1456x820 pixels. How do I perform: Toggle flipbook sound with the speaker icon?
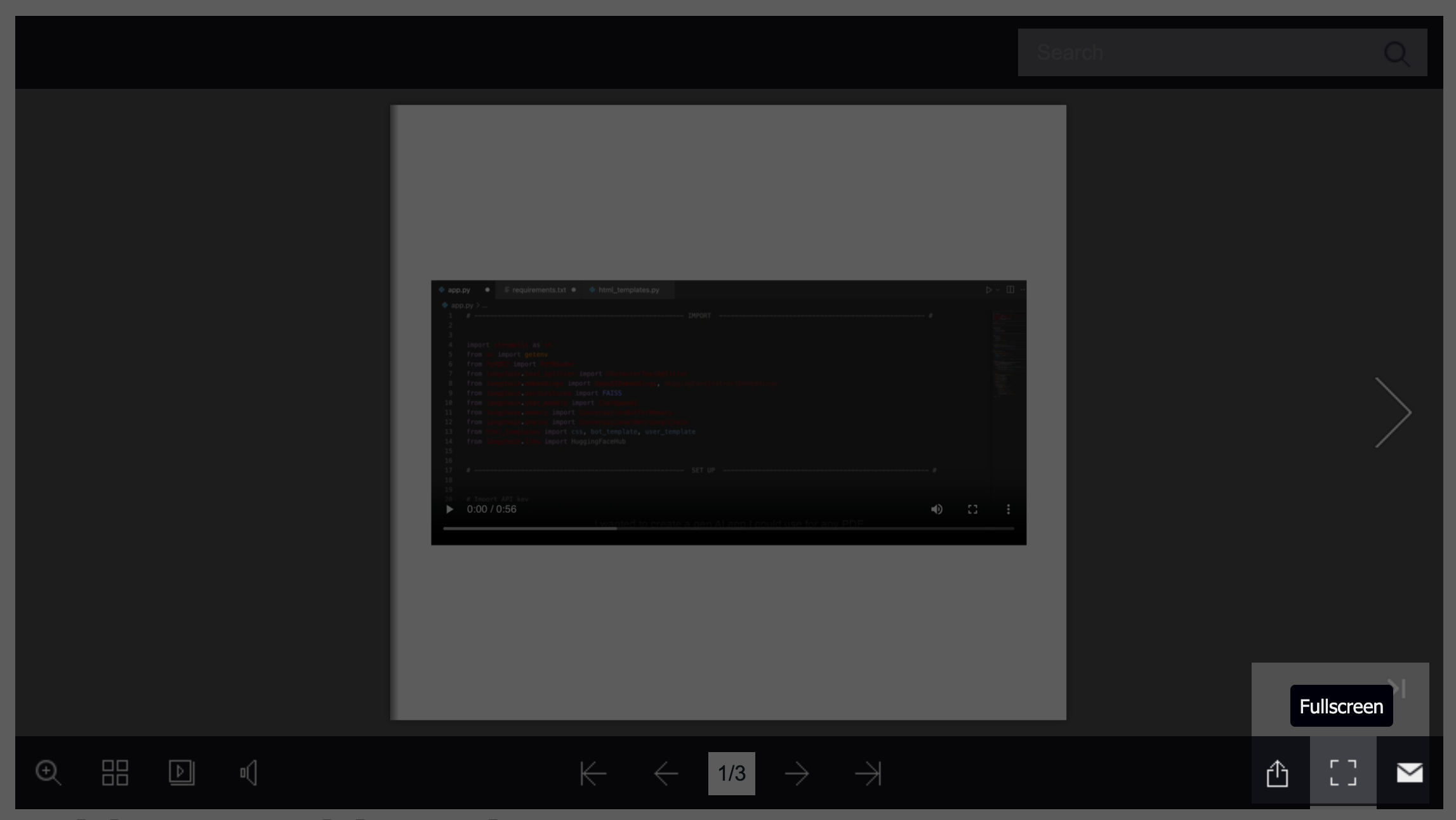pyautogui.click(x=249, y=772)
